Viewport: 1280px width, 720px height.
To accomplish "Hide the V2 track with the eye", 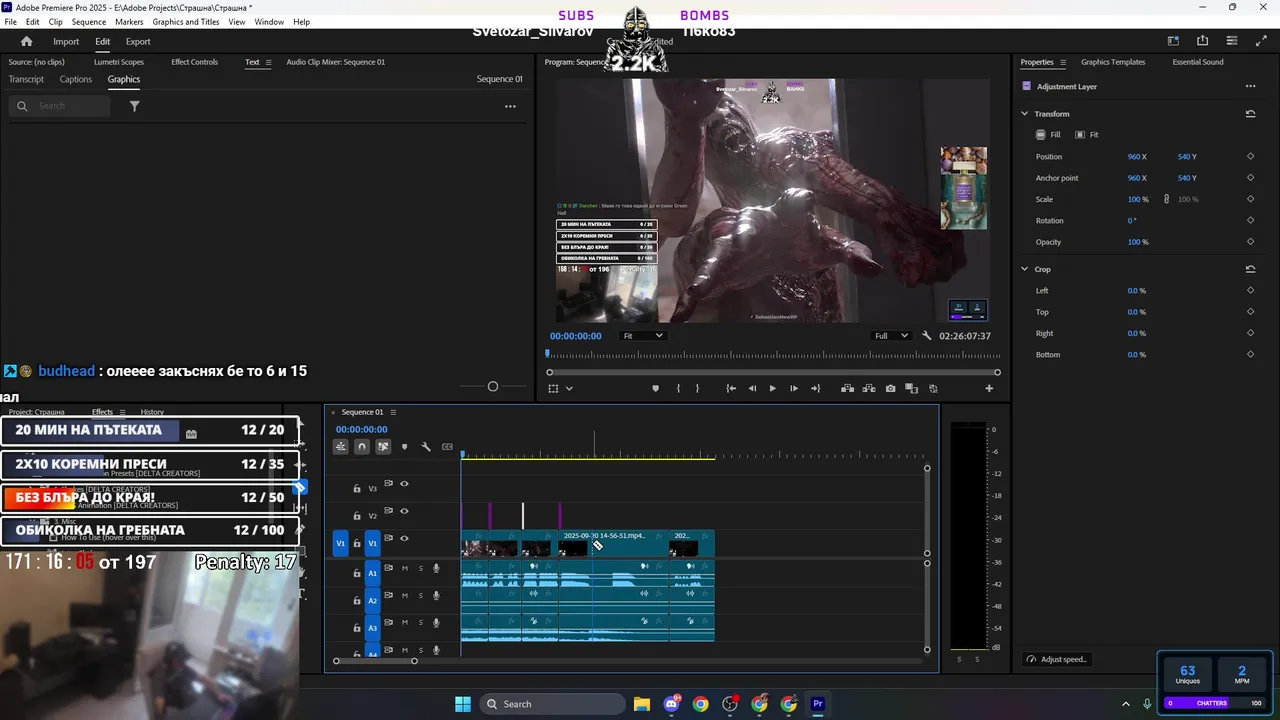I will pyautogui.click(x=404, y=511).
